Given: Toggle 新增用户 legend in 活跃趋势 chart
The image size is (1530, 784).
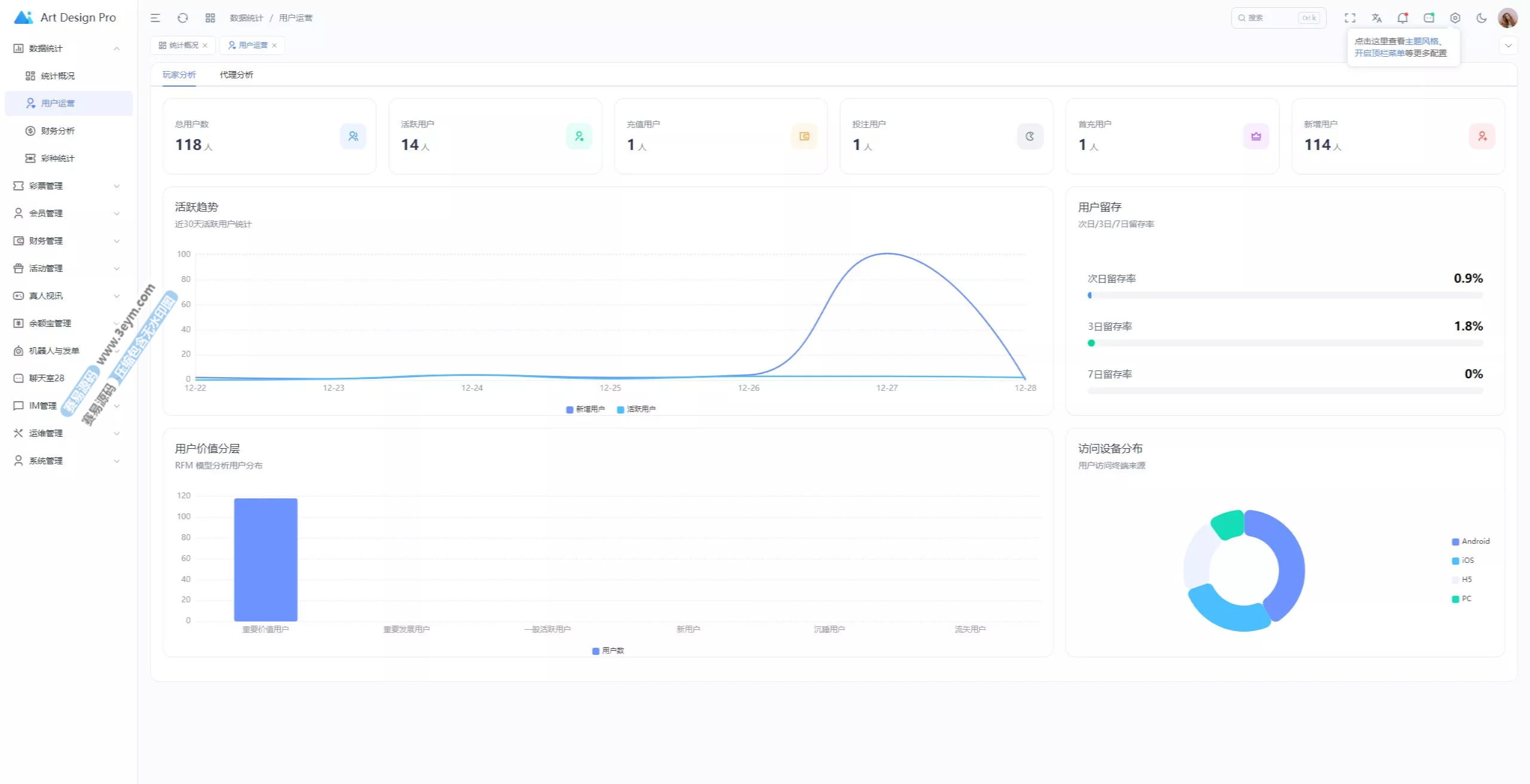Looking at the screenshot, I should click(585, 409).
